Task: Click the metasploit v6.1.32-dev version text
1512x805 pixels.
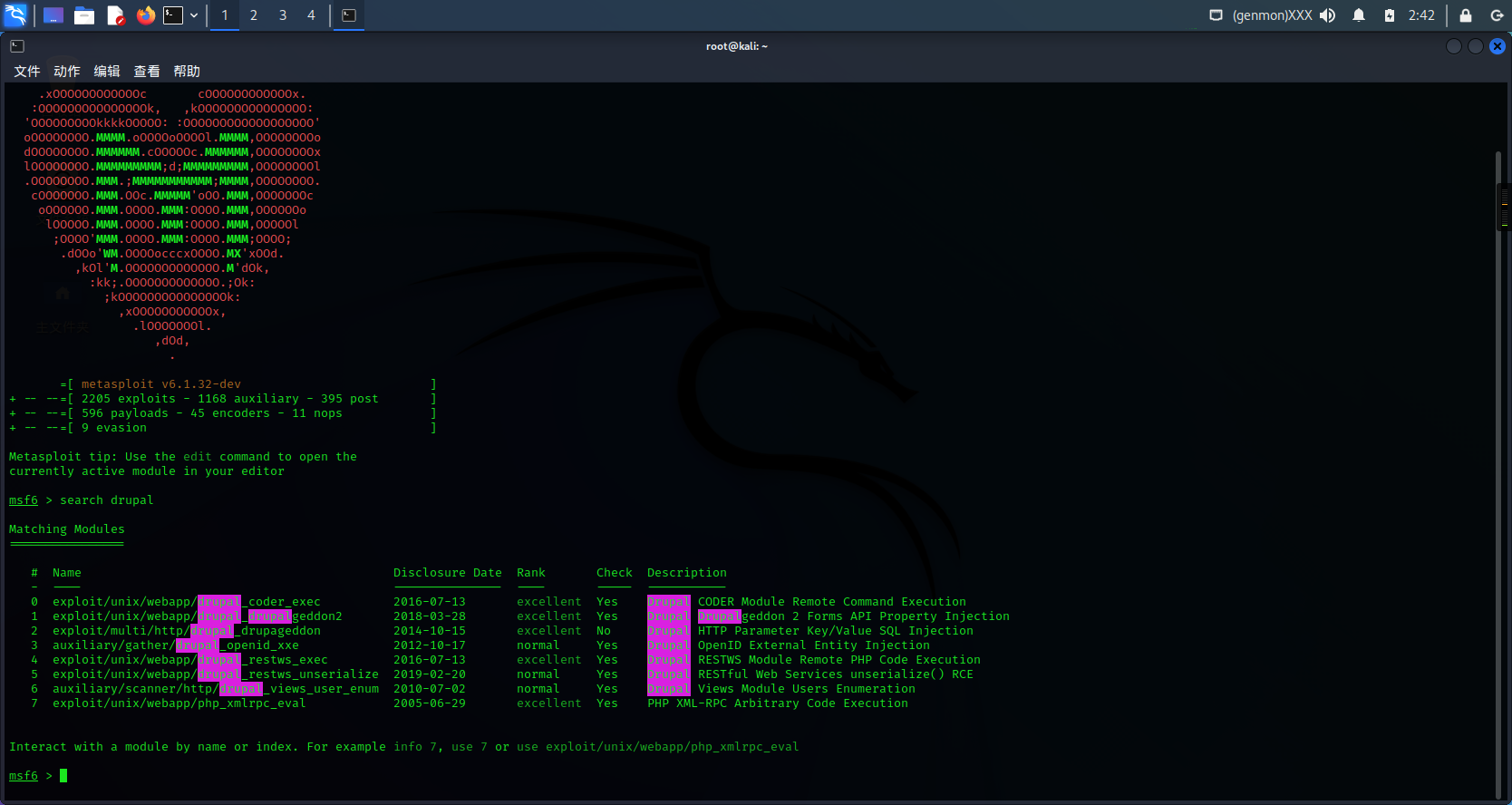Action: (x=161, y=384)
